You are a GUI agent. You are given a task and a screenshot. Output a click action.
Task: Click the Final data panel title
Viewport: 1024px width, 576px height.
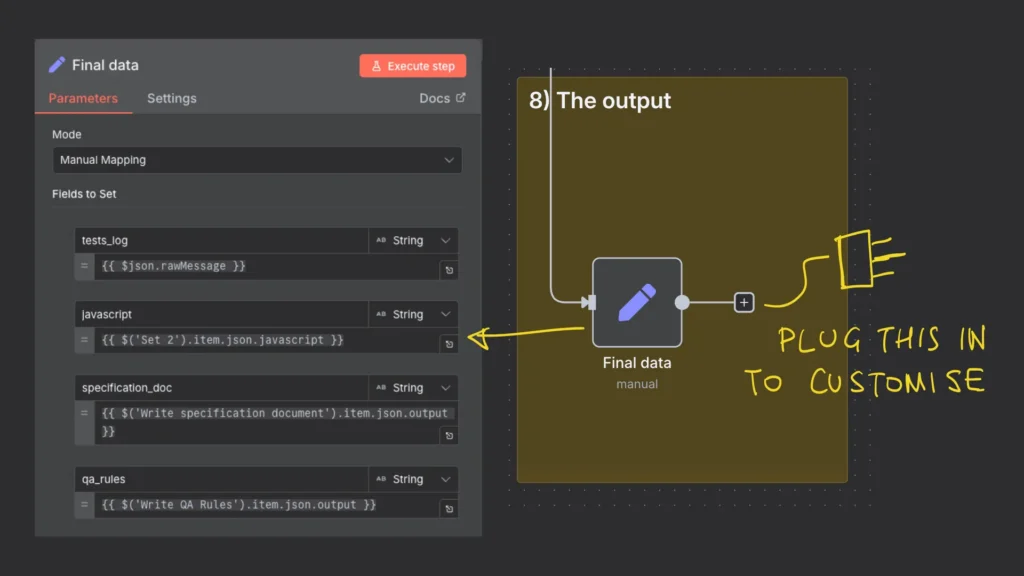pyautogui.click(x=105, y=65)
